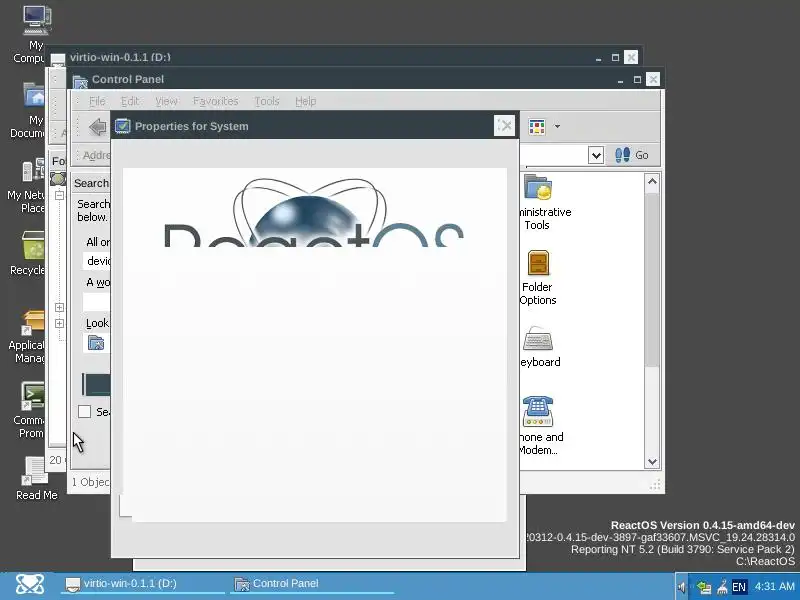The height and width of the screenshot is (600, 800).
Task: Click the Control Panel vertical scrollbar thumb
Action: click(652, 280)
